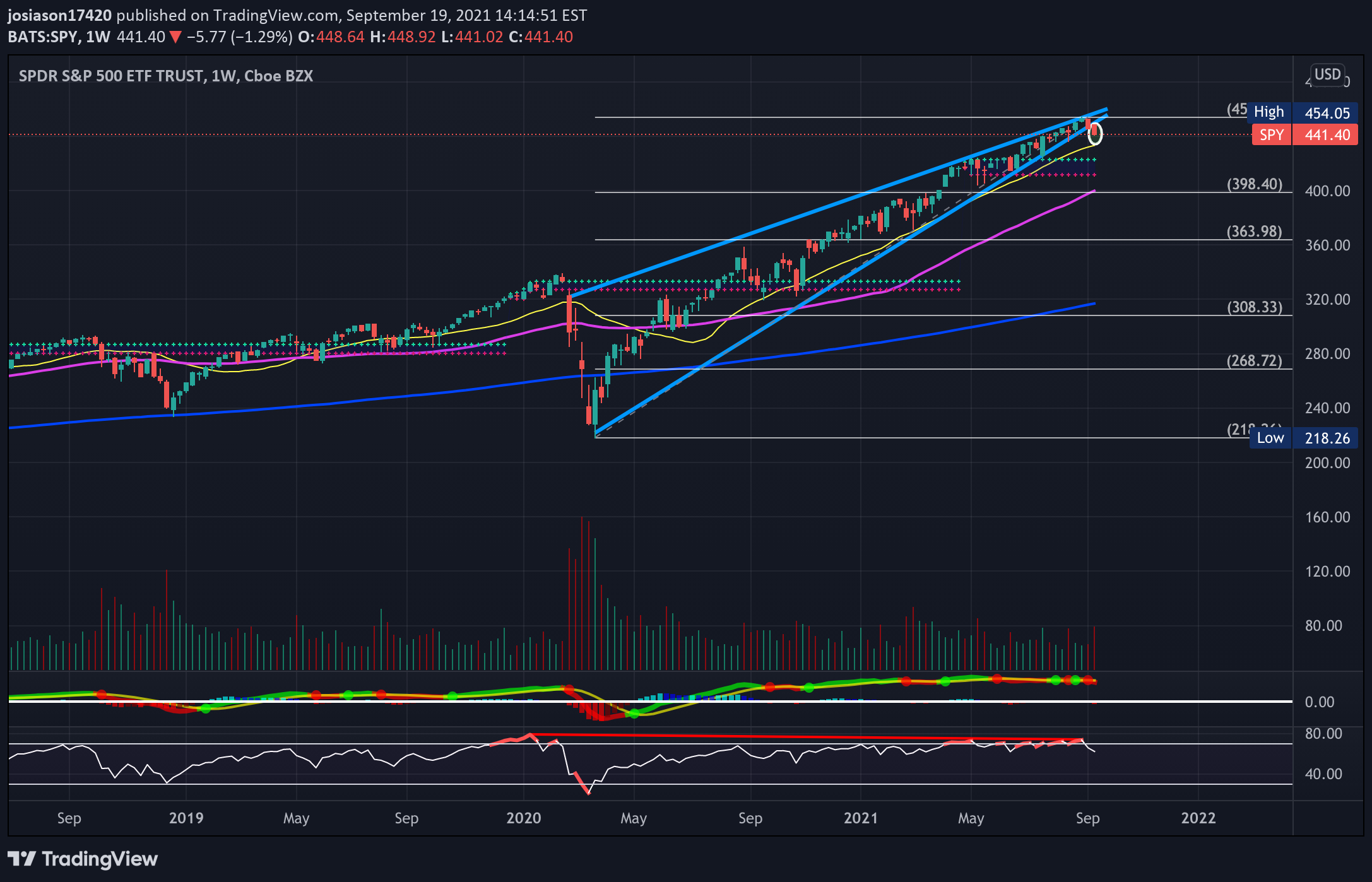Screen dimensions: 1372x882
Task: Click the 160.00 price scale value
Action: point(1327,517)
